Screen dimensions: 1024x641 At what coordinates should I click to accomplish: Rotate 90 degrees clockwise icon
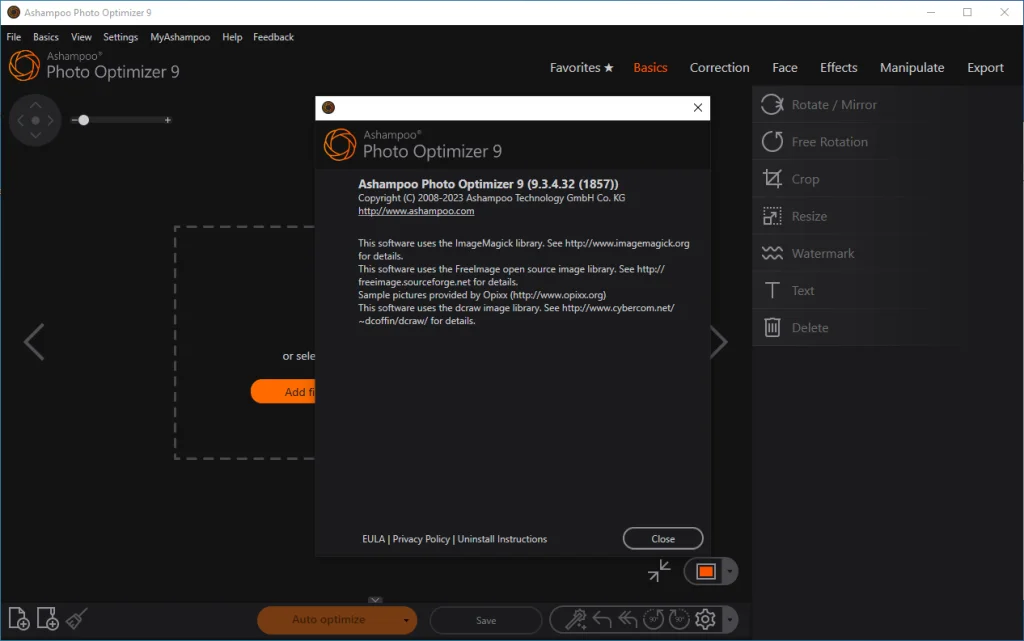[x=679, y=619]
